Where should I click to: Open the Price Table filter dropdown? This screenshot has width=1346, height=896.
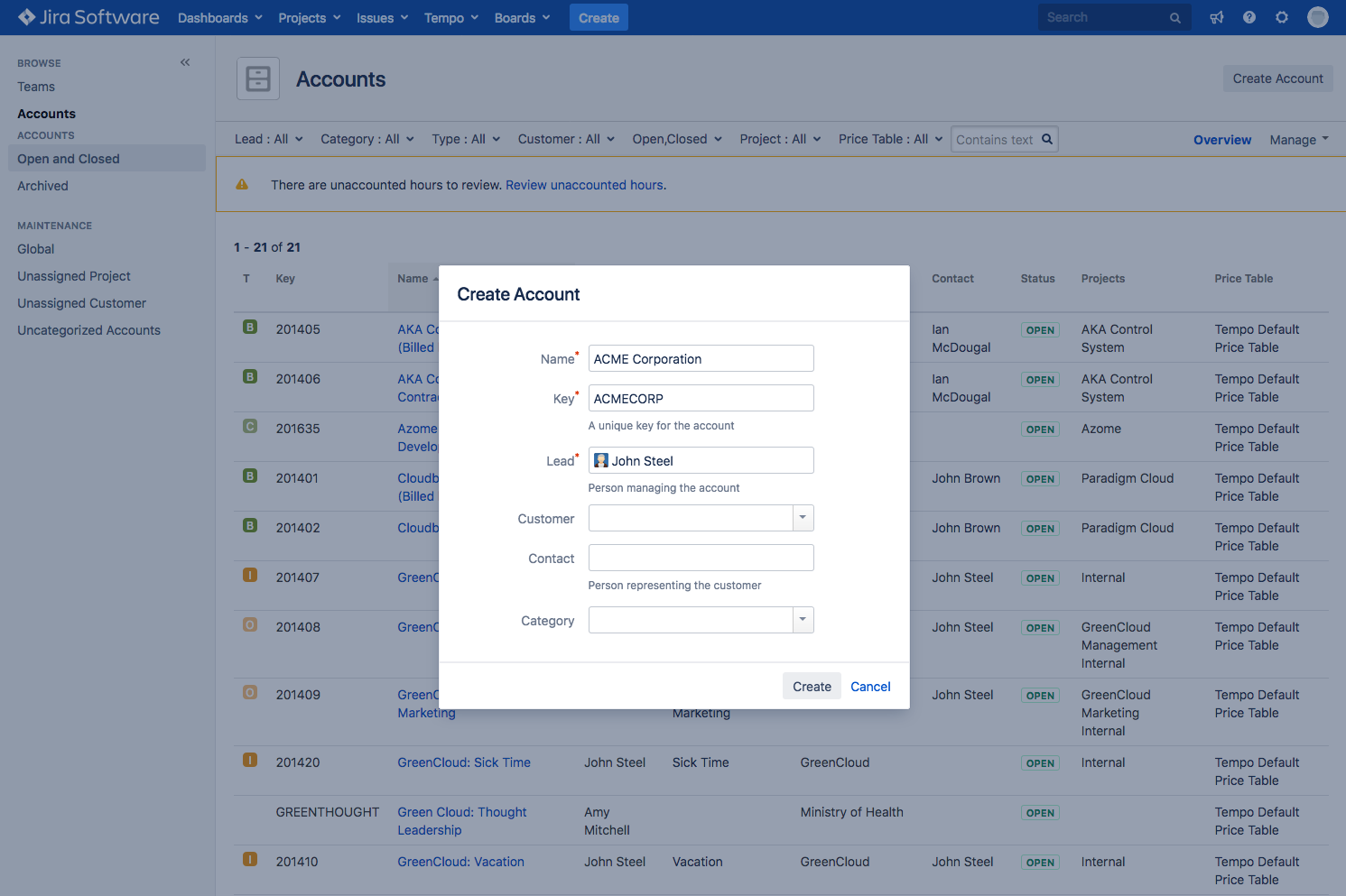(x=890, y=139)
